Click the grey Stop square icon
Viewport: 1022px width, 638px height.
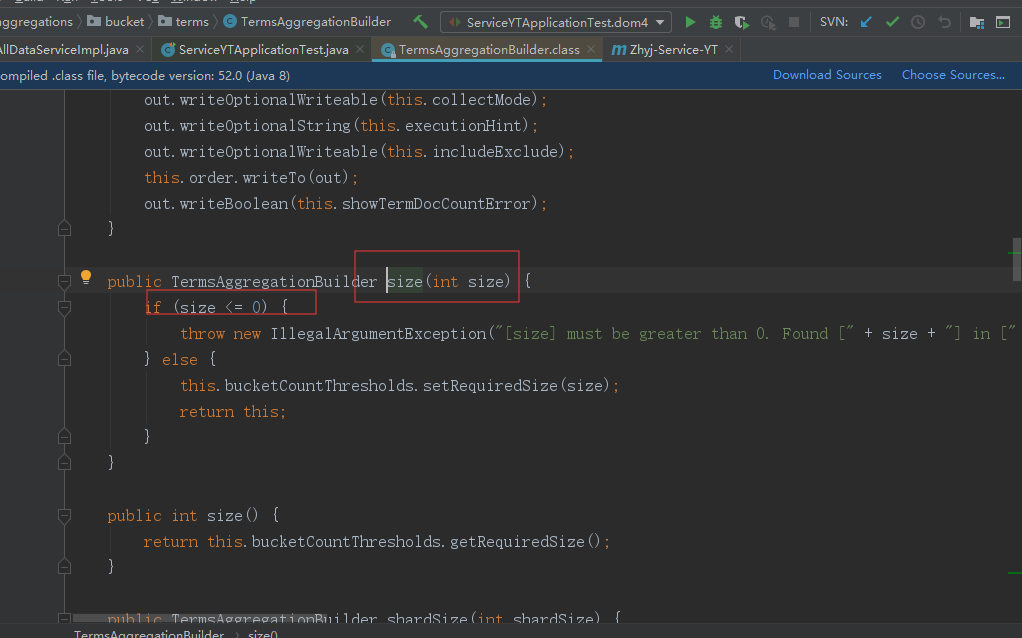click(x=794, y=22)
